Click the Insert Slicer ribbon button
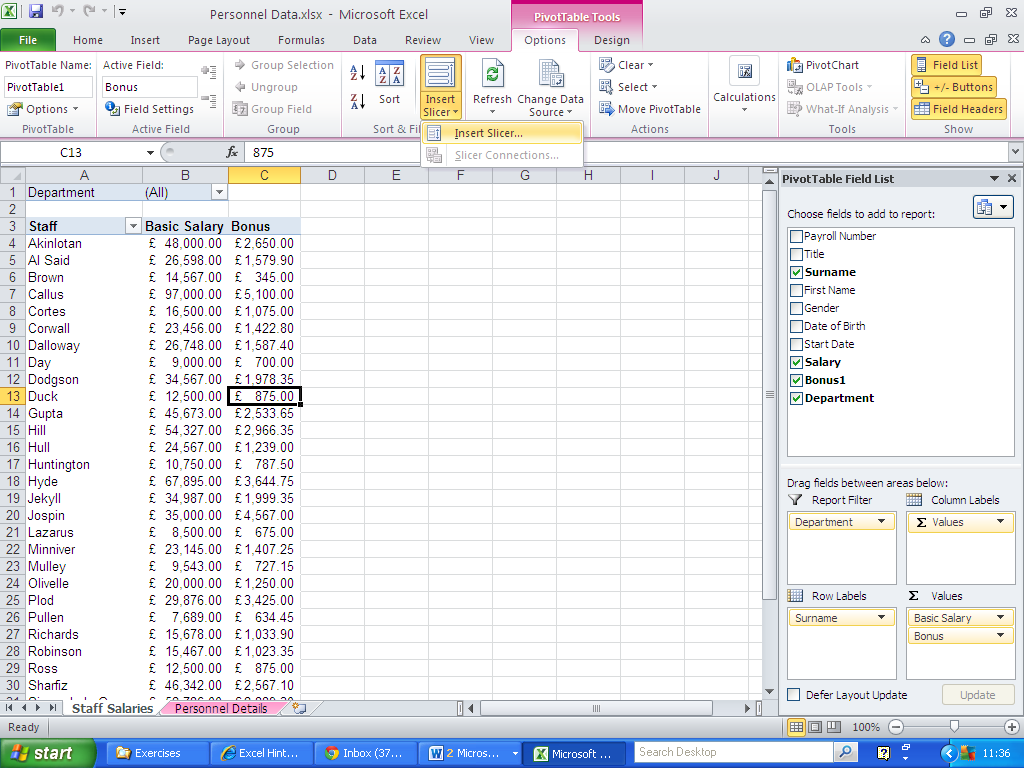1024x768 pixels. click(441, 88)
